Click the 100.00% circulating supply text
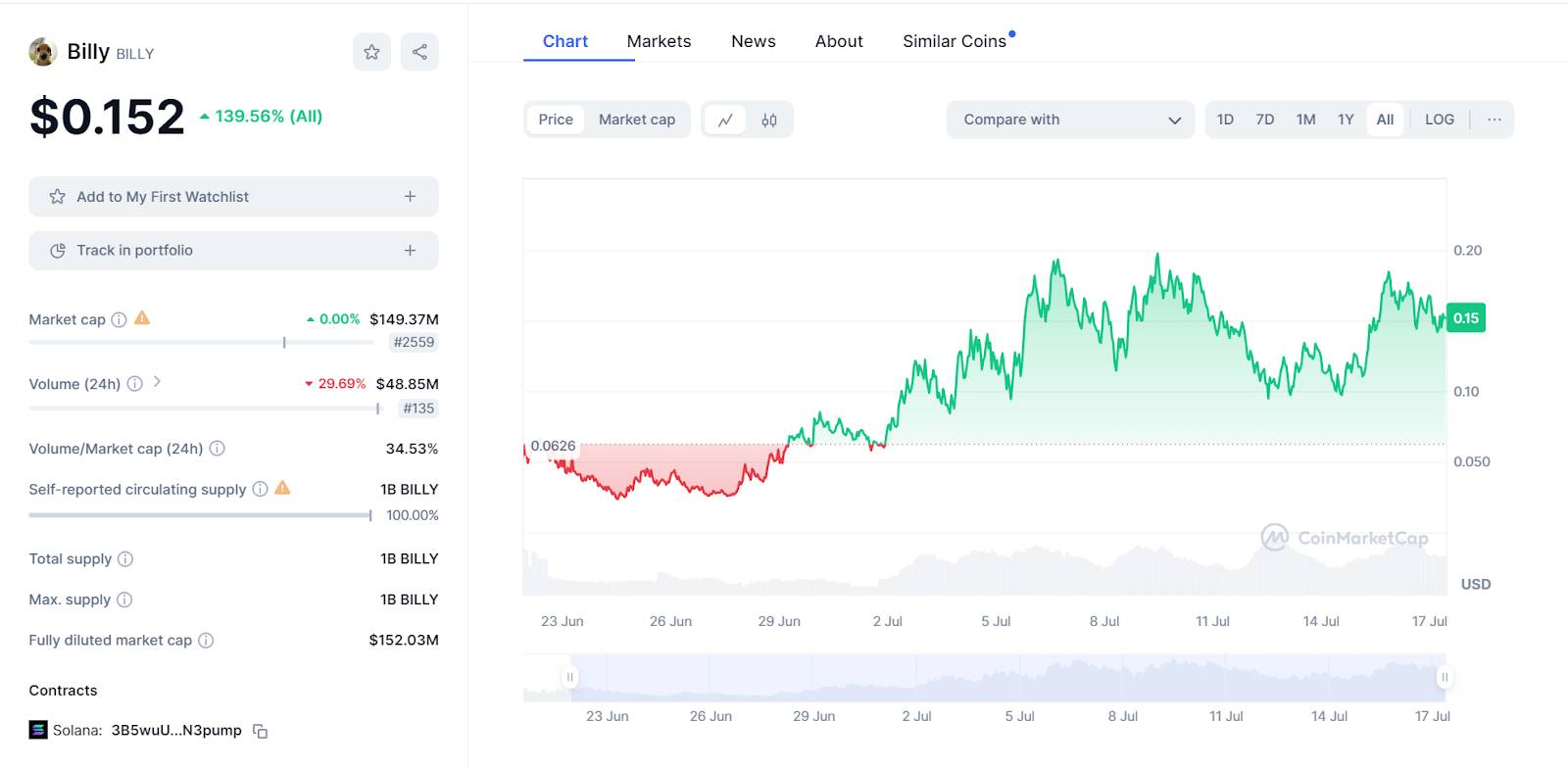Viewport: 1568px width, 768px height. (413, 515)
